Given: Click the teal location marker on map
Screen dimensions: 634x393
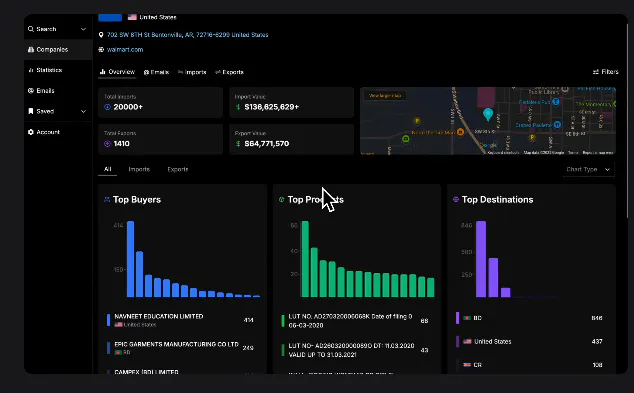Looking at the screenshot, I should (488, 114).
